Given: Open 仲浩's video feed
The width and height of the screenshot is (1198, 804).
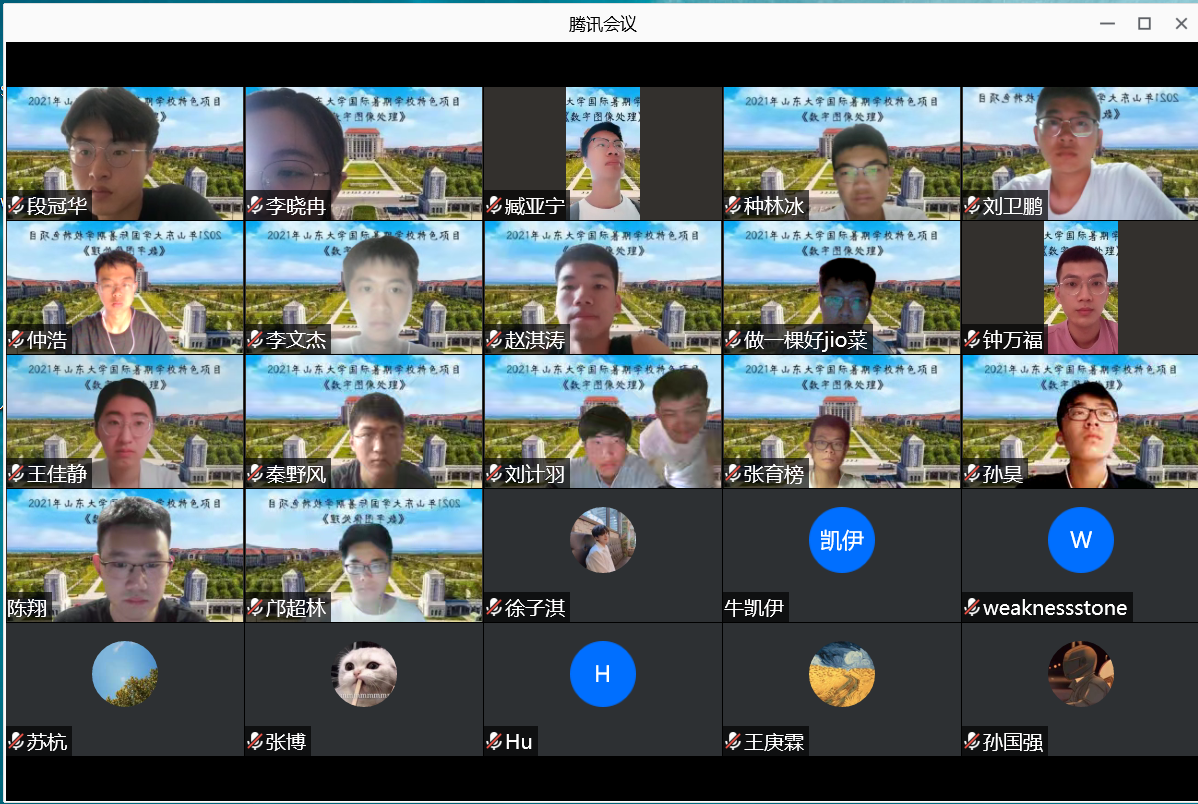Looking at the screenshot, I should [x=125, y=287].
